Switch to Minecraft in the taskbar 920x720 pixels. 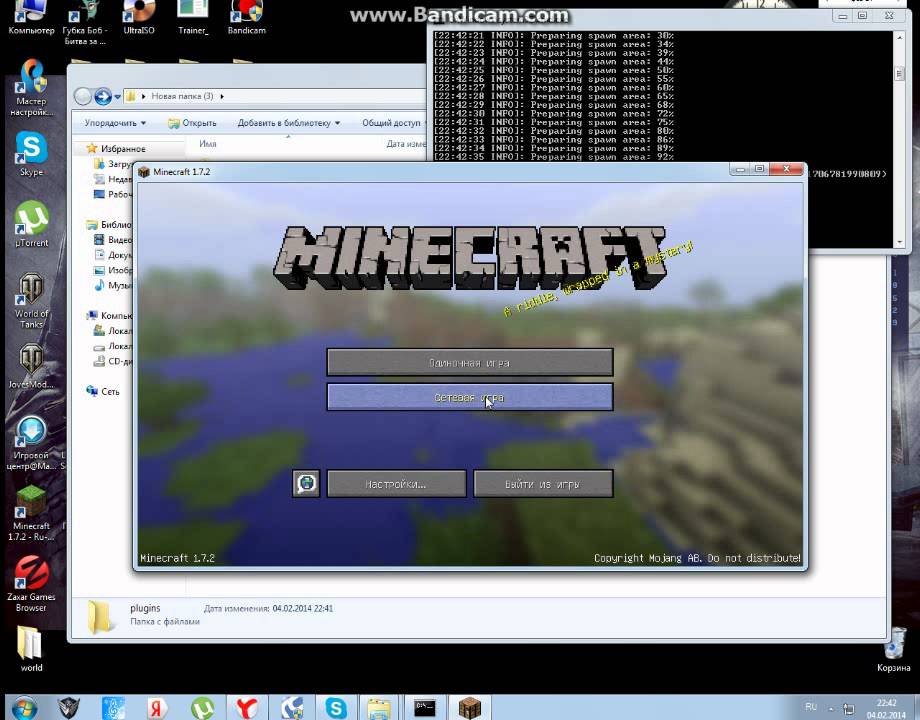coord(469,708)
